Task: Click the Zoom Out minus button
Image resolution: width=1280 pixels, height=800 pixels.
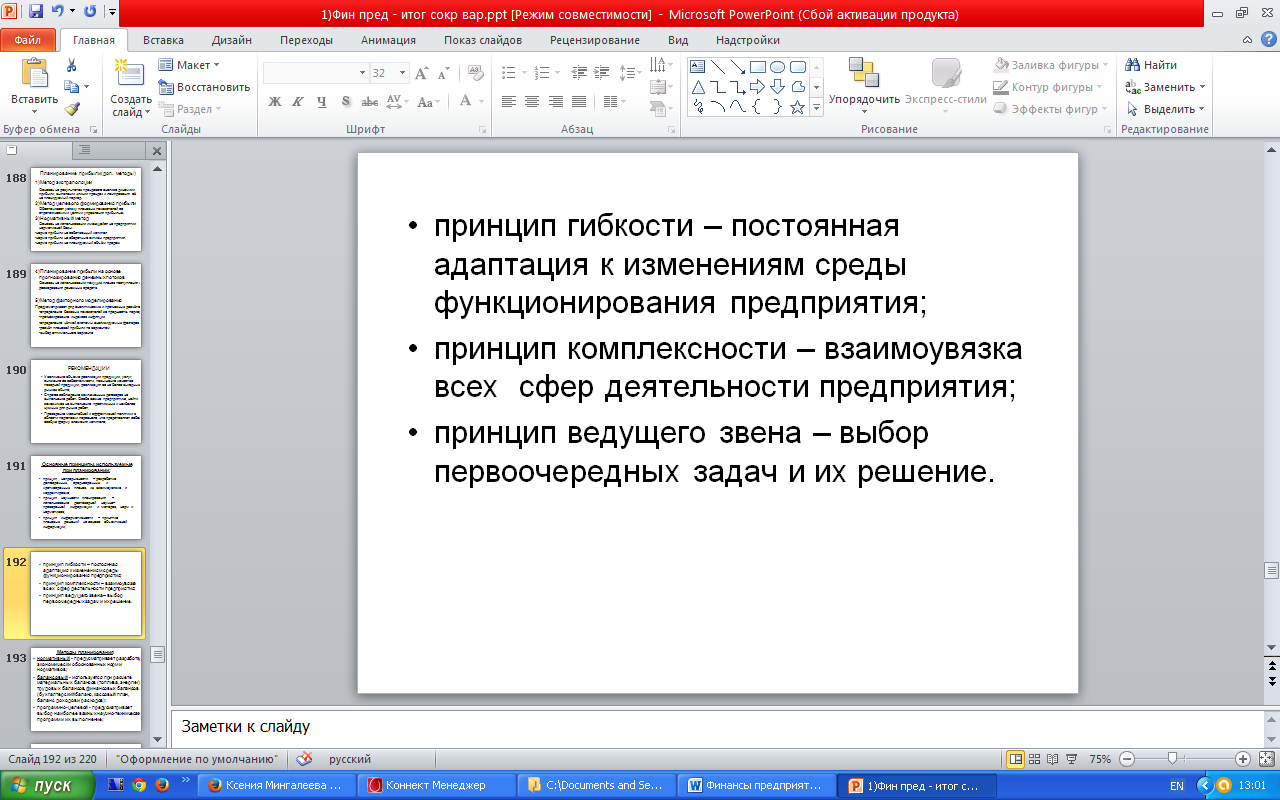Action: pos(1126,759)
